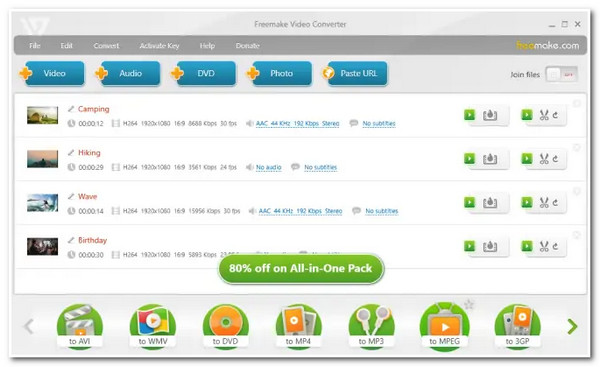
Task: Choose the to AVI output format icon
Action: click(80, 326)
